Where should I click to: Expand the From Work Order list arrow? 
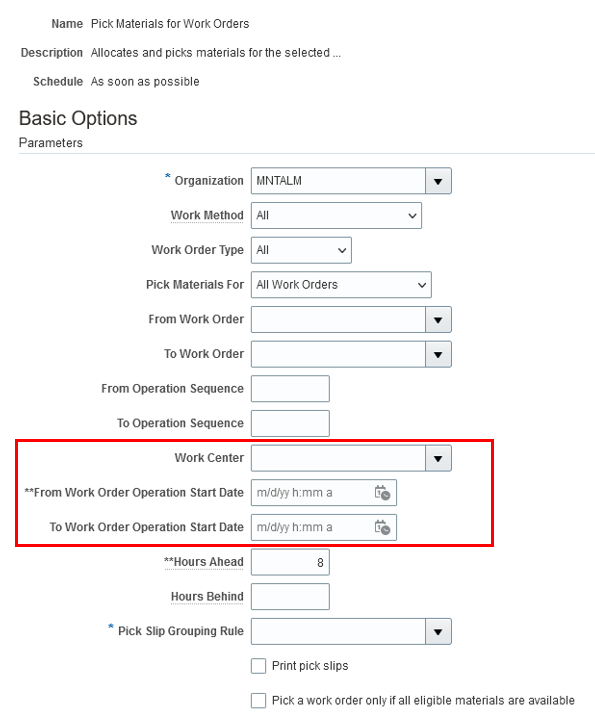point(438,320)
